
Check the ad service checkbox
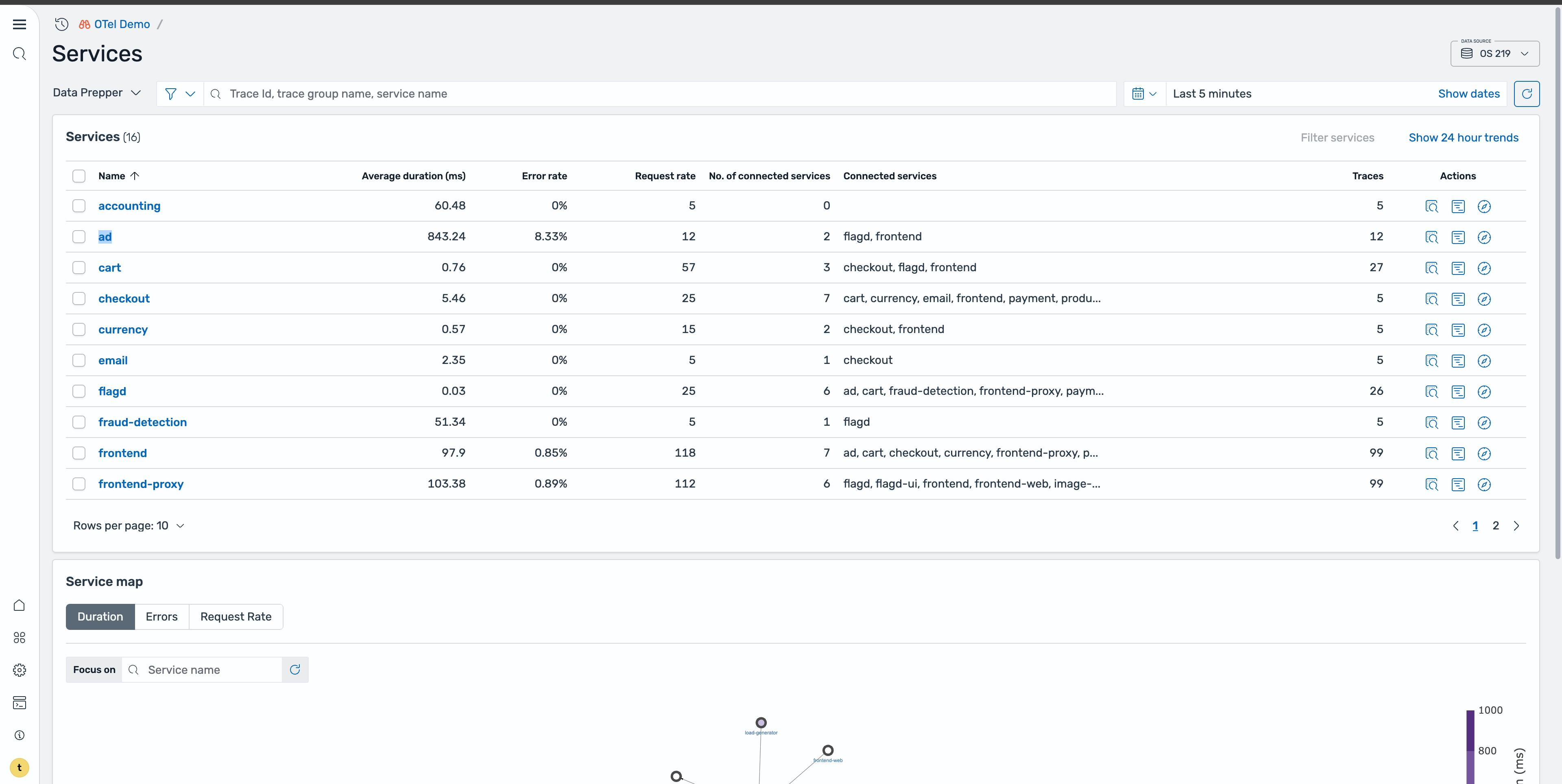[79, 237]
